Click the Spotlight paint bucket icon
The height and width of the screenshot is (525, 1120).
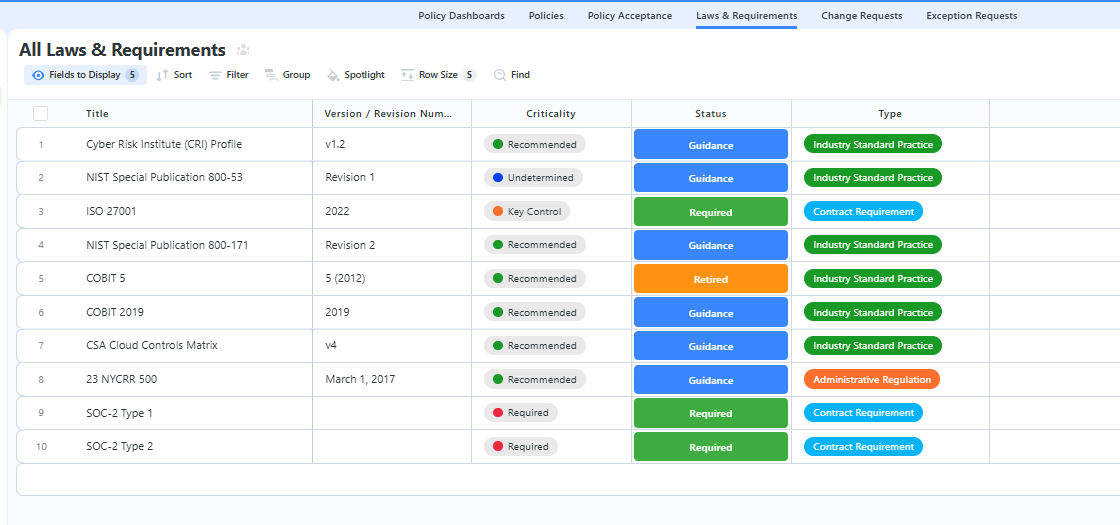pos(333,75)
